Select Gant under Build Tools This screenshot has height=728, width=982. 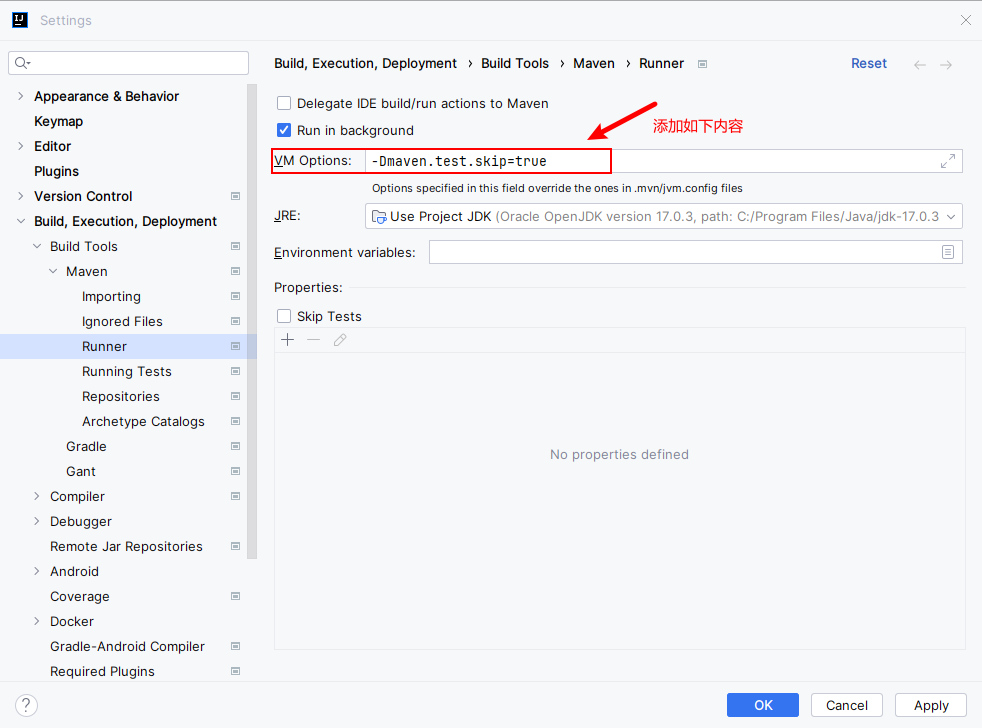pyautogui.click(x=81, y=471)
